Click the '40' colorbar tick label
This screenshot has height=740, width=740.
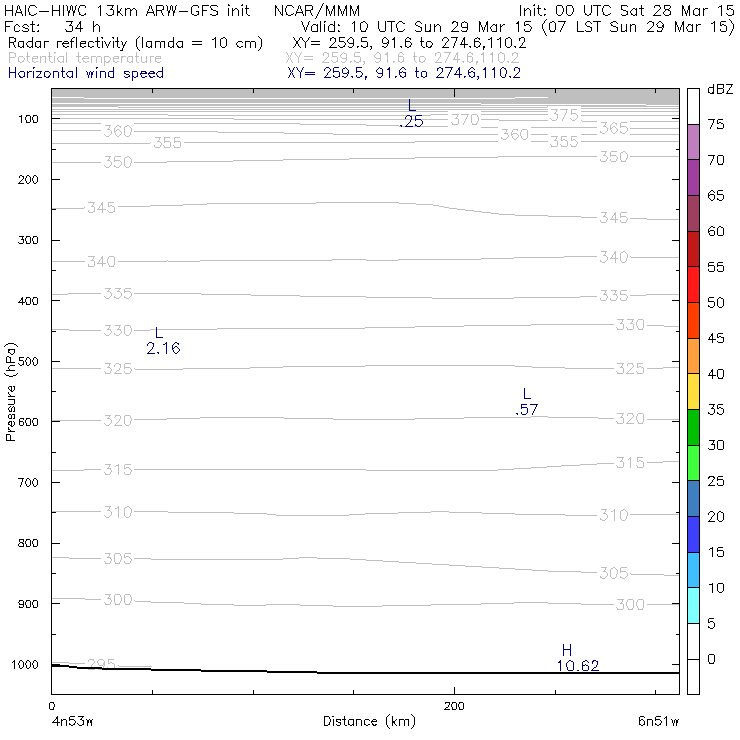pos(715,374)
